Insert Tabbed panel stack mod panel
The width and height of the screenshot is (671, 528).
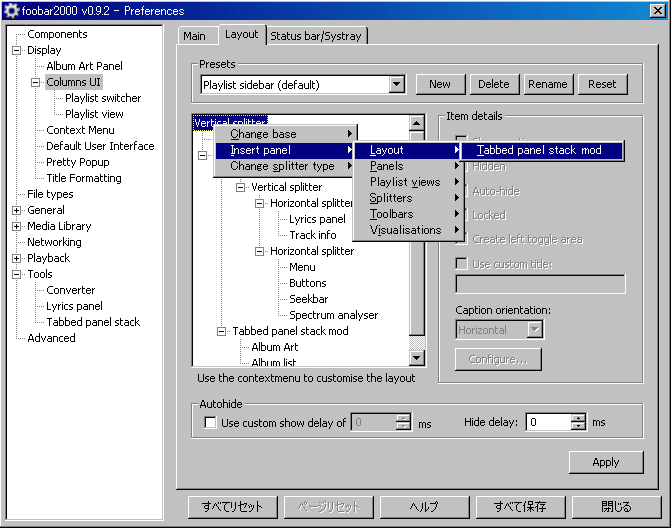542,150
